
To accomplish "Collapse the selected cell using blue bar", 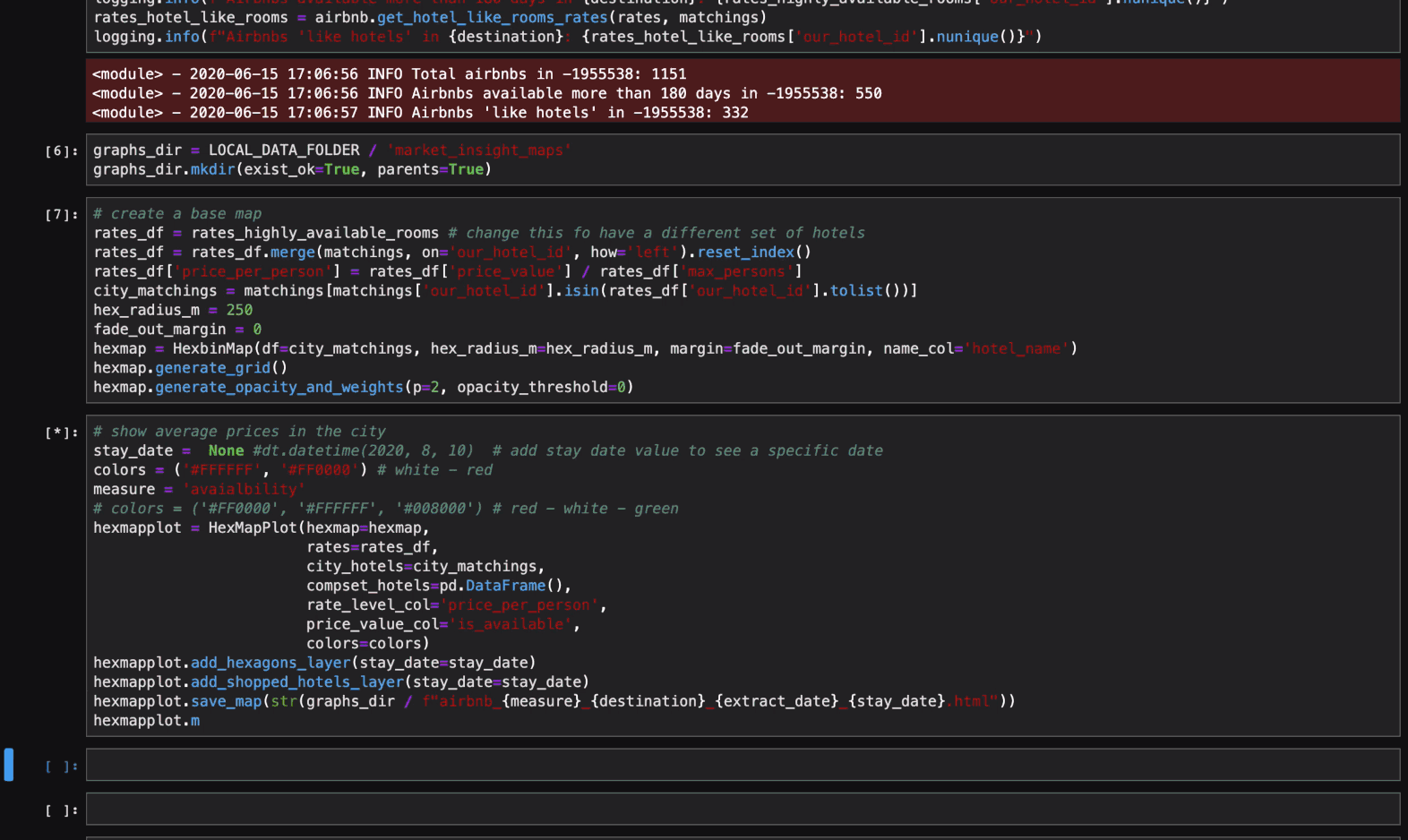I will (9, 765).
